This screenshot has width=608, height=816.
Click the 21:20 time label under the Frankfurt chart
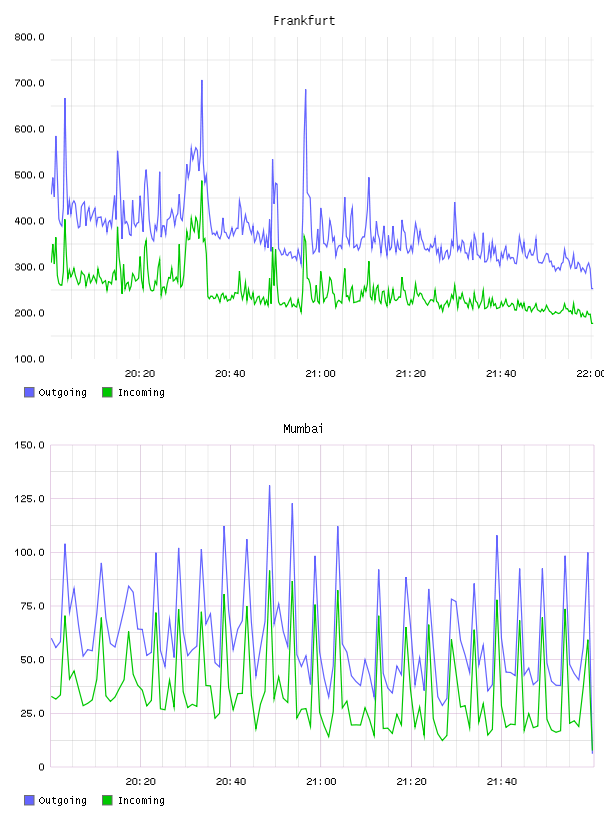coord(411,374)
